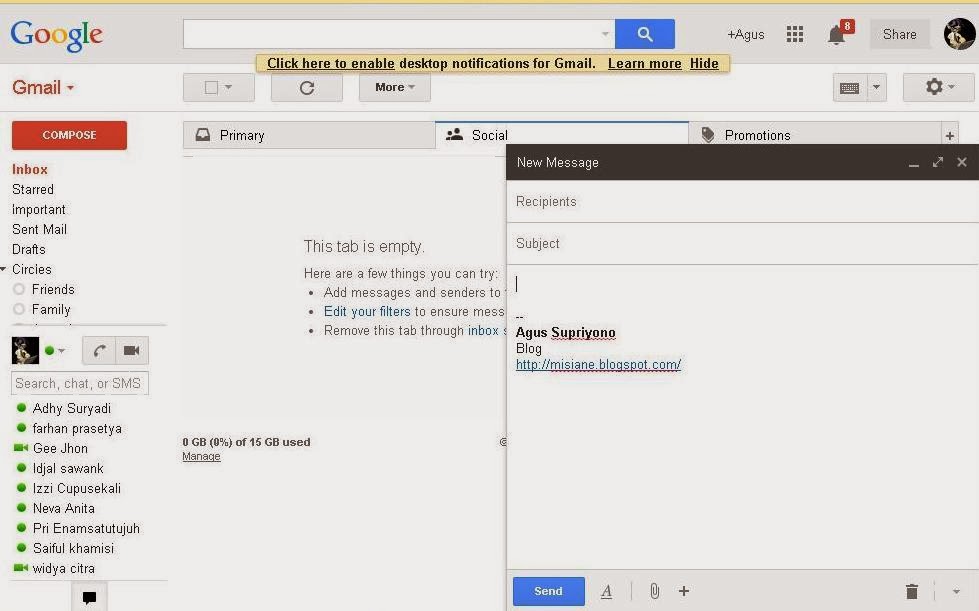Start a phone call from the chat panel

coord(98,350)
